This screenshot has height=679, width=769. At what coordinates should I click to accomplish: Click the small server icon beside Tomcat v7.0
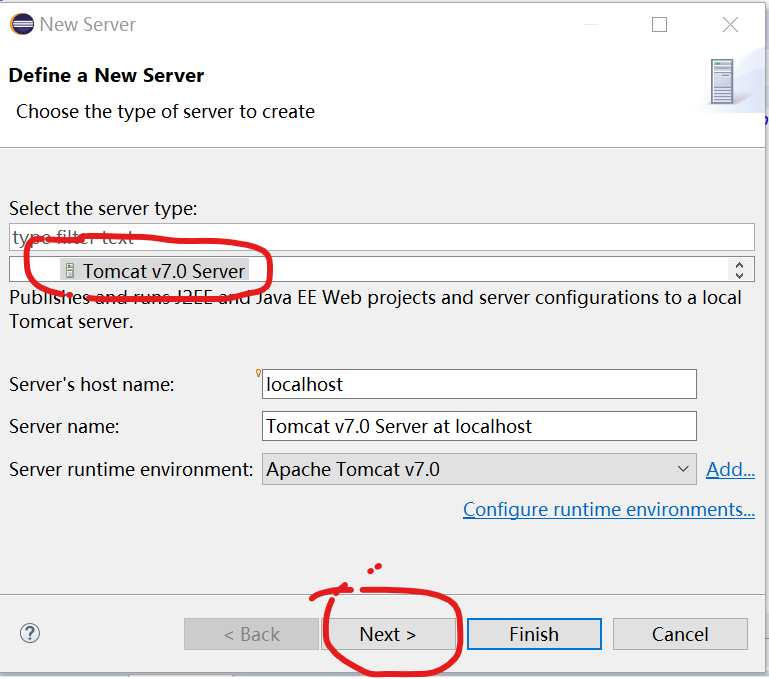click(70, 270)
